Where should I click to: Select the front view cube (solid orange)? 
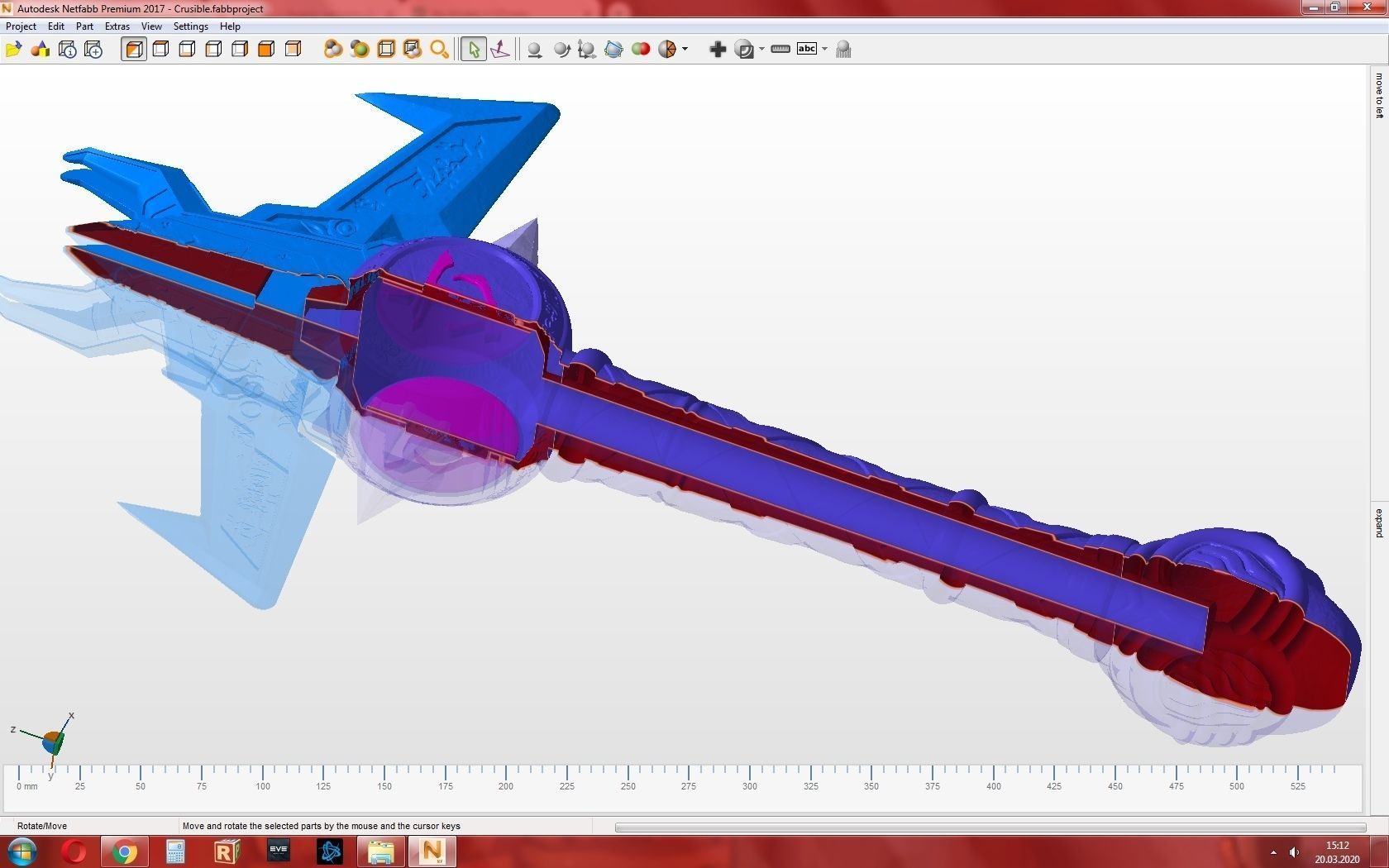(266, 50)
